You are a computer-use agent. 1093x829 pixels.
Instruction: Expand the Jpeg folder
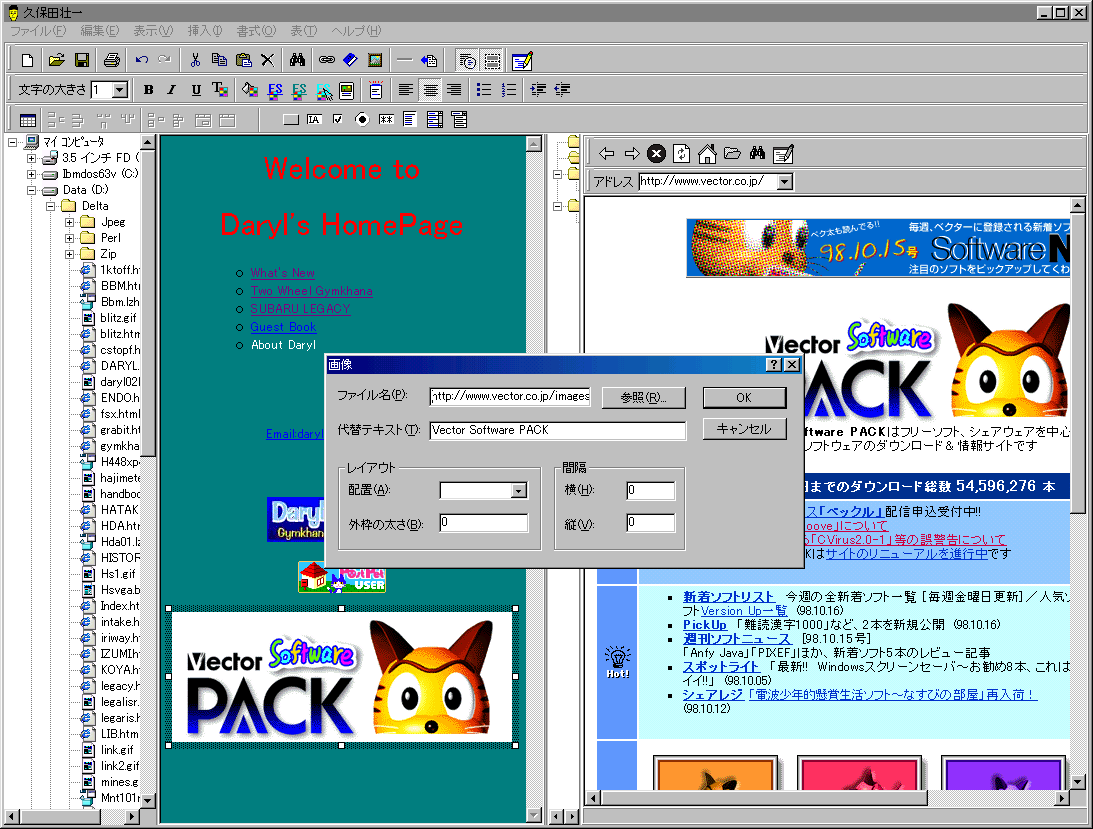click(x=70, y=222)
